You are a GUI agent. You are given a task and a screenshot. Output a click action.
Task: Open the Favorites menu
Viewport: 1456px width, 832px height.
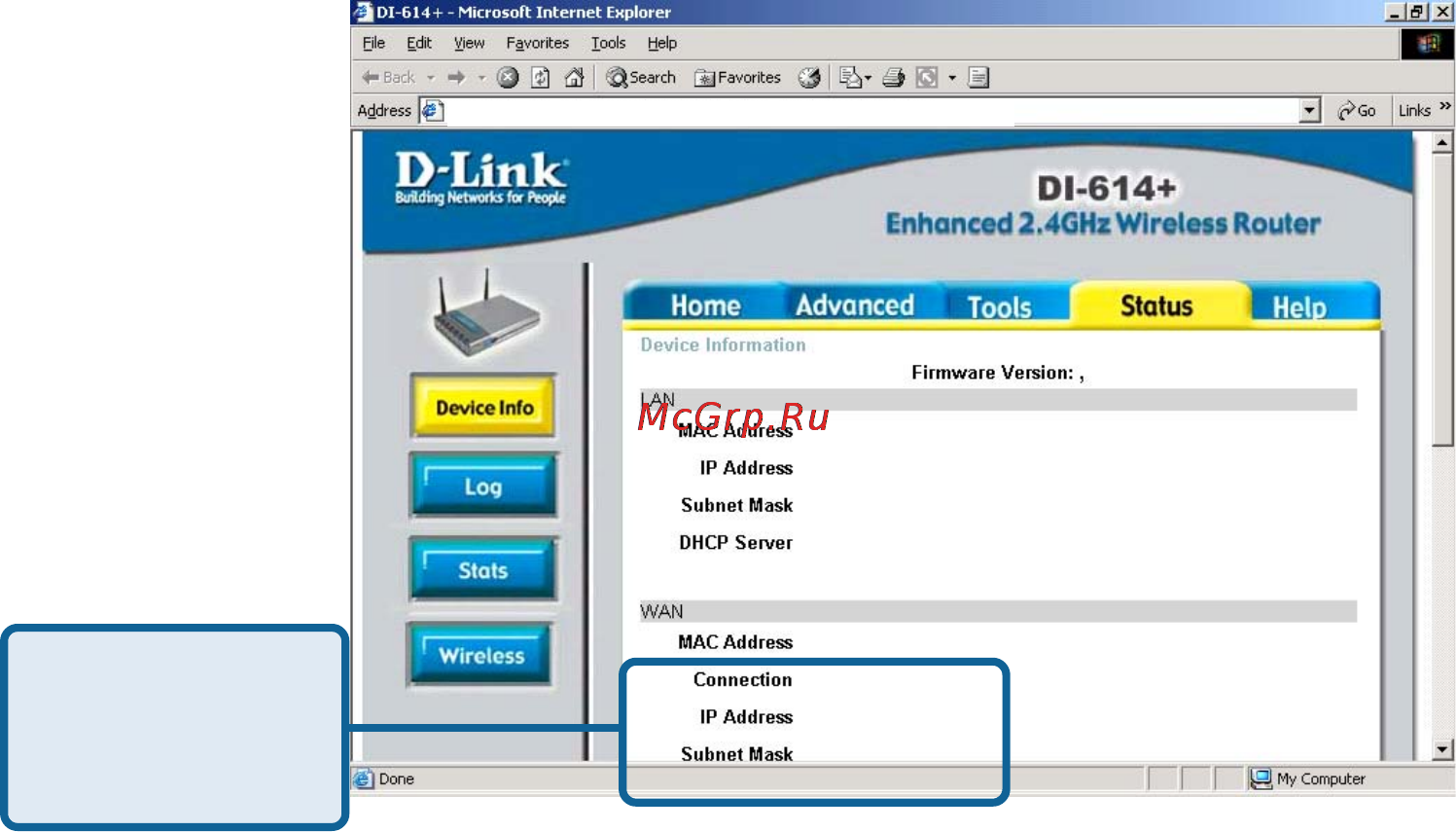[x=537, y=43]
